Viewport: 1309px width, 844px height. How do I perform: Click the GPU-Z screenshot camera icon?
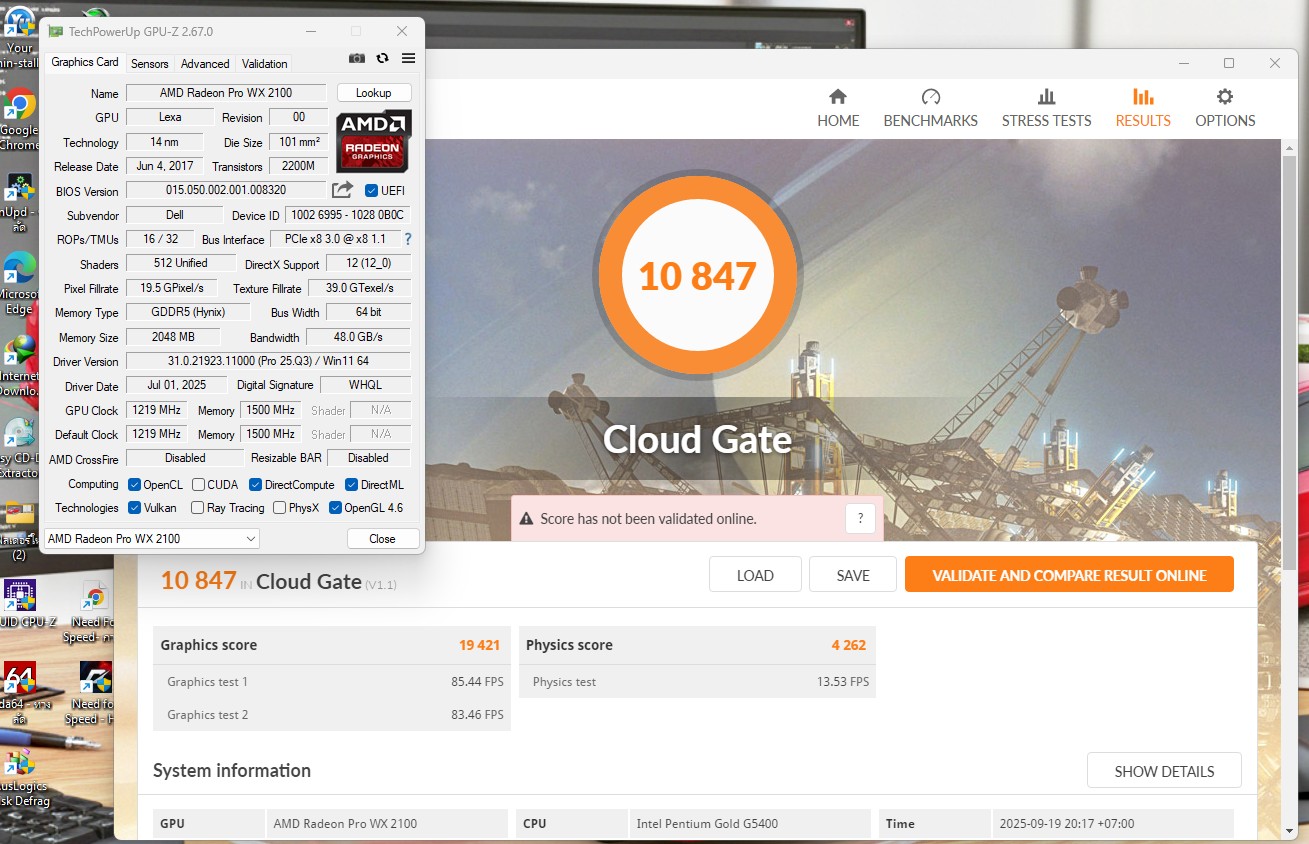pos(357,59)
